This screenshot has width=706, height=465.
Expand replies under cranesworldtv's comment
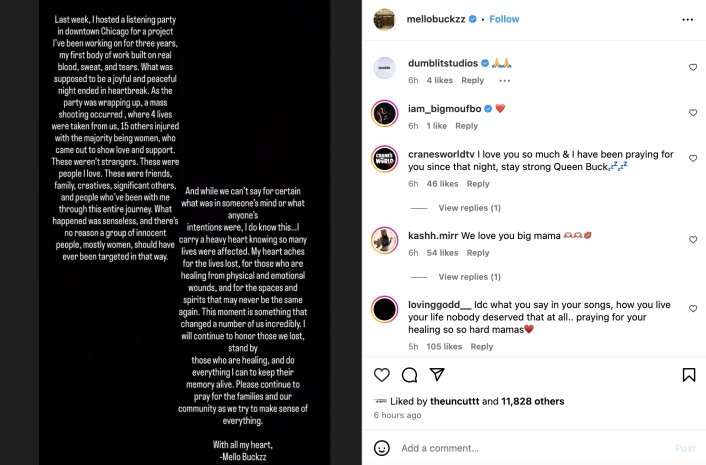point(469,208)
